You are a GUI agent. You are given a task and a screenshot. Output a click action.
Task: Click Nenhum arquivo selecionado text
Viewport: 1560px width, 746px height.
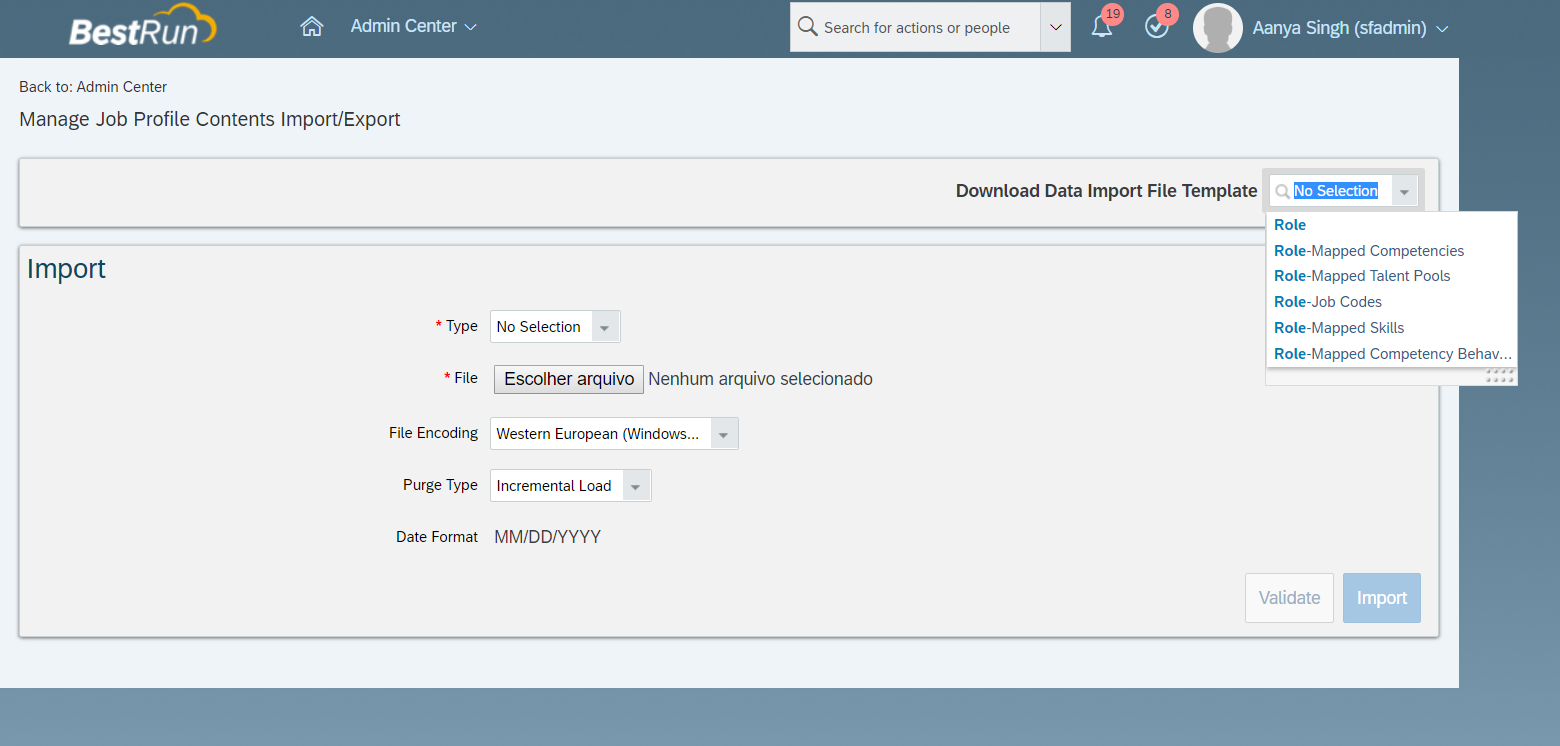click(x=761, y=379)
